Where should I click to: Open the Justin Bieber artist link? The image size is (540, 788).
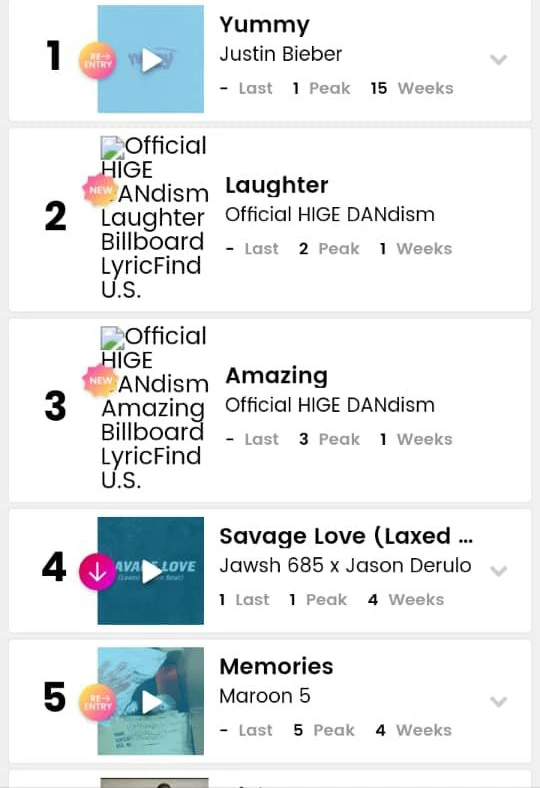tap(280, 54)
